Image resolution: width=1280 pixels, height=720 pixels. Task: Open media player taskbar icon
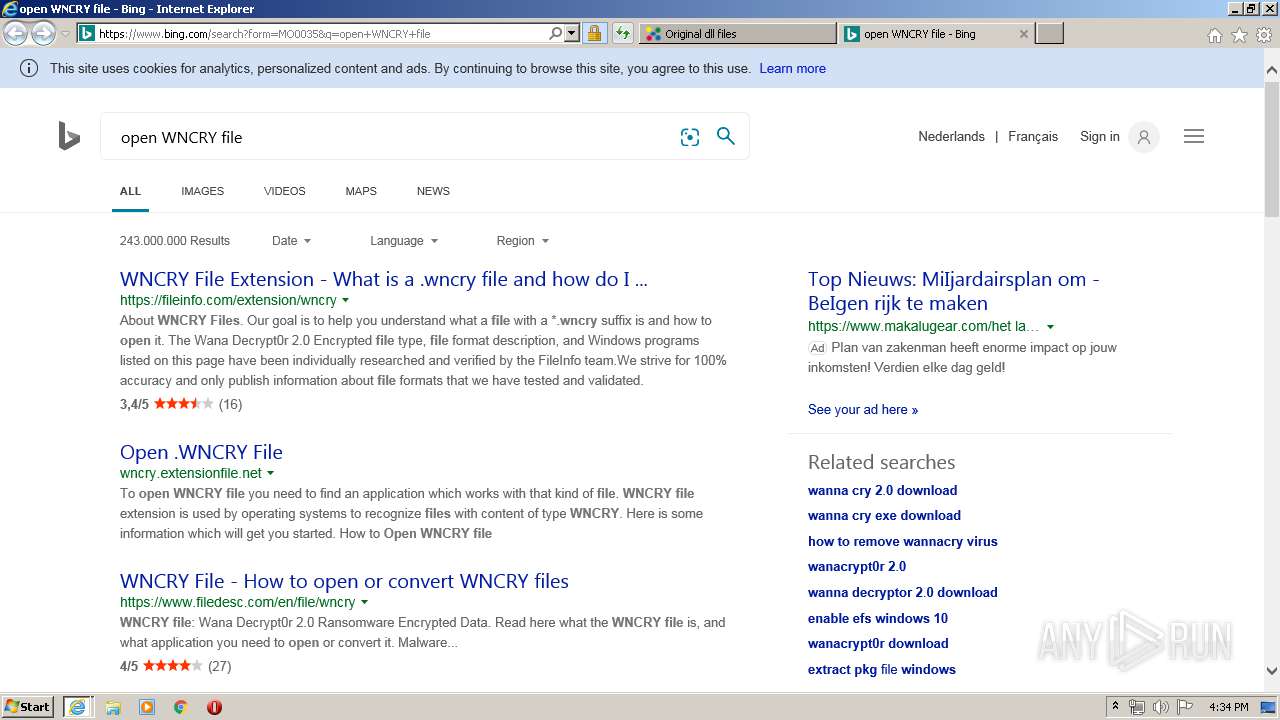coord(147,707)
